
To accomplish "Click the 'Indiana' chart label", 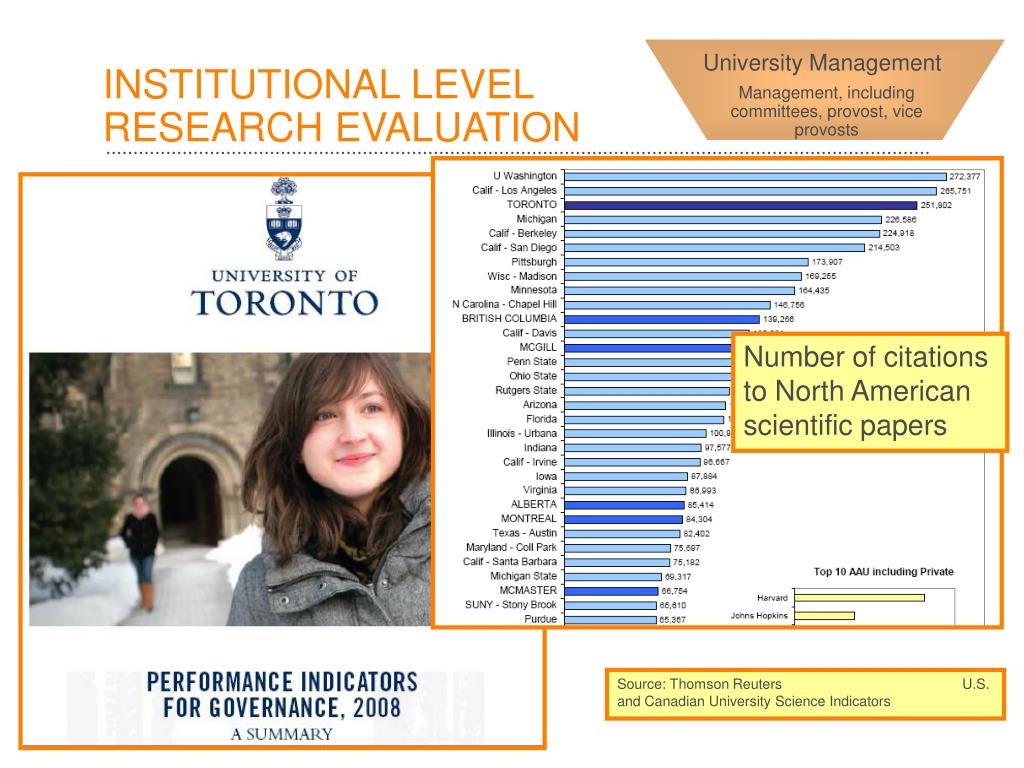I will point(540,448).
